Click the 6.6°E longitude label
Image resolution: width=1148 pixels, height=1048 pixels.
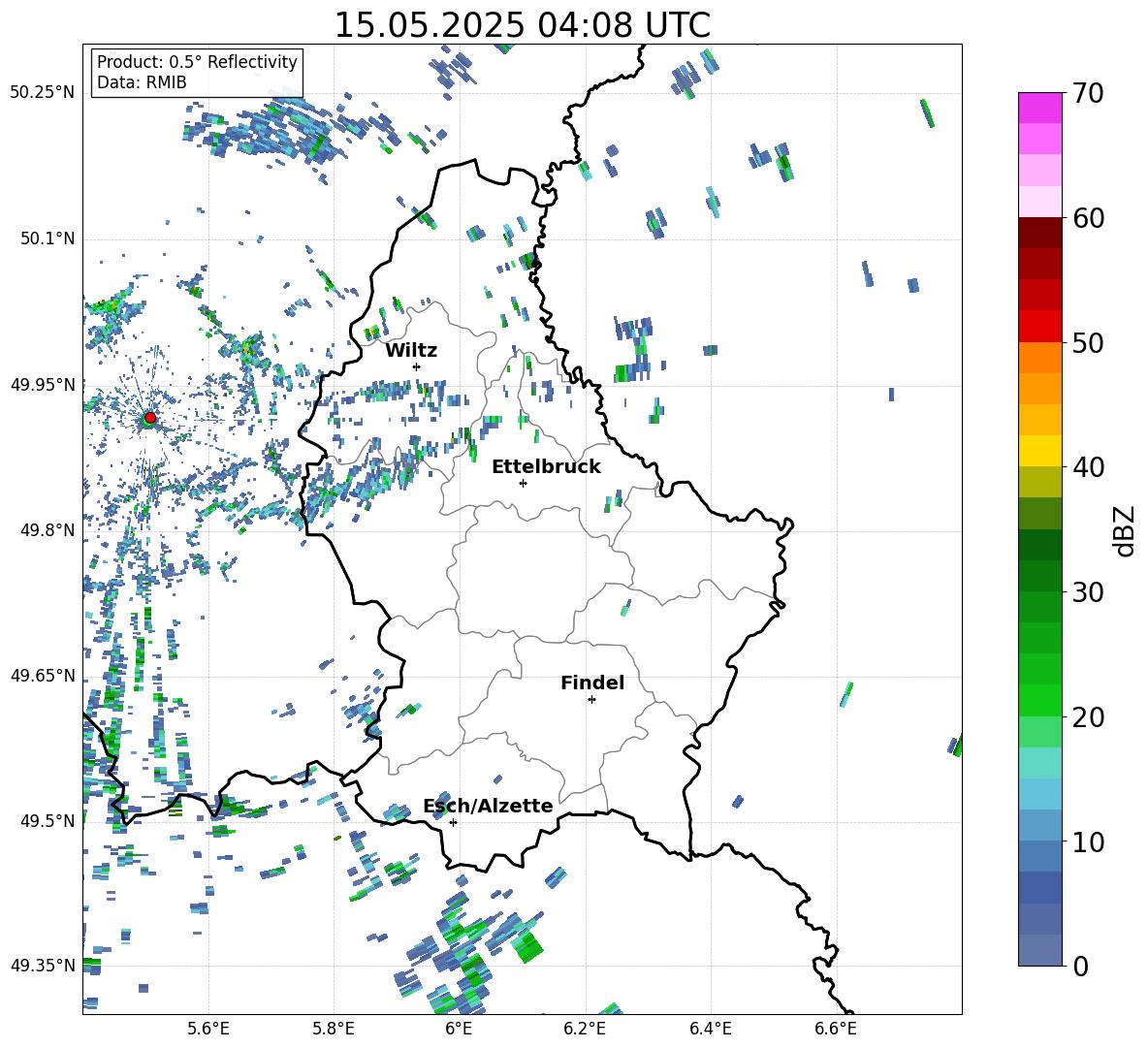(835, 1030)
